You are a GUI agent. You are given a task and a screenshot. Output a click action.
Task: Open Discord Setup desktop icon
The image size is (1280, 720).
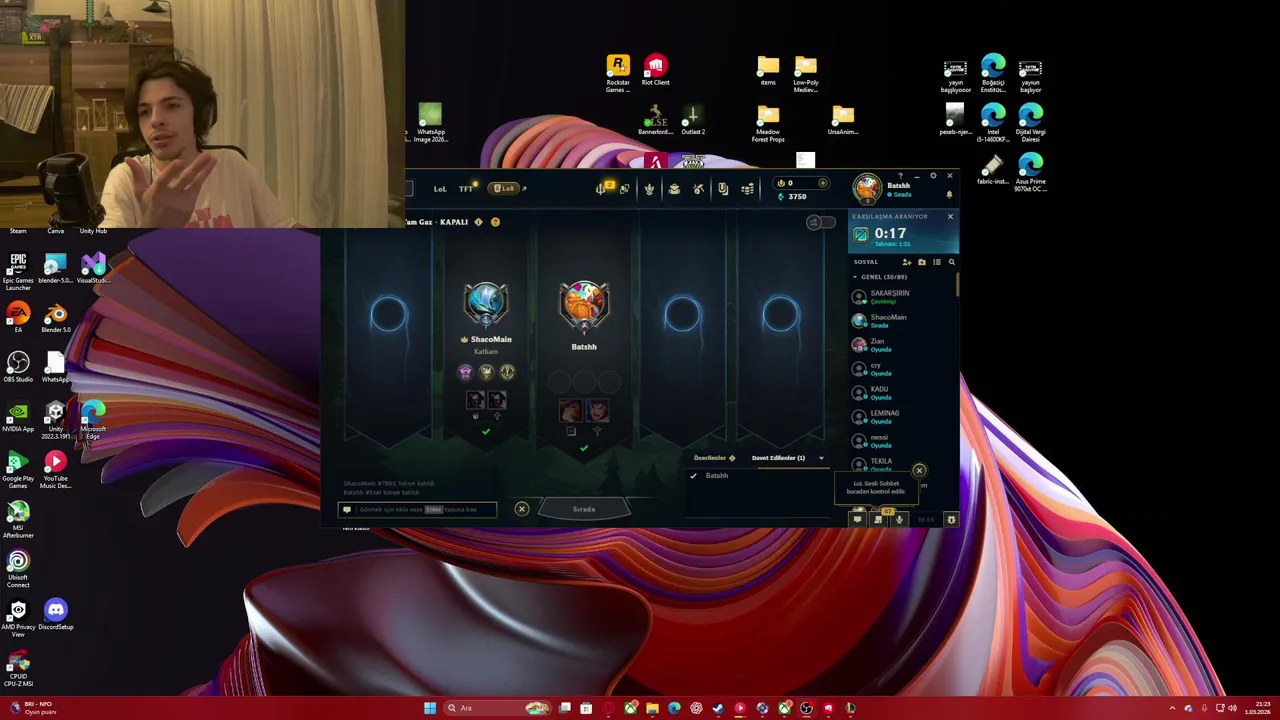[x=55, y=615]
